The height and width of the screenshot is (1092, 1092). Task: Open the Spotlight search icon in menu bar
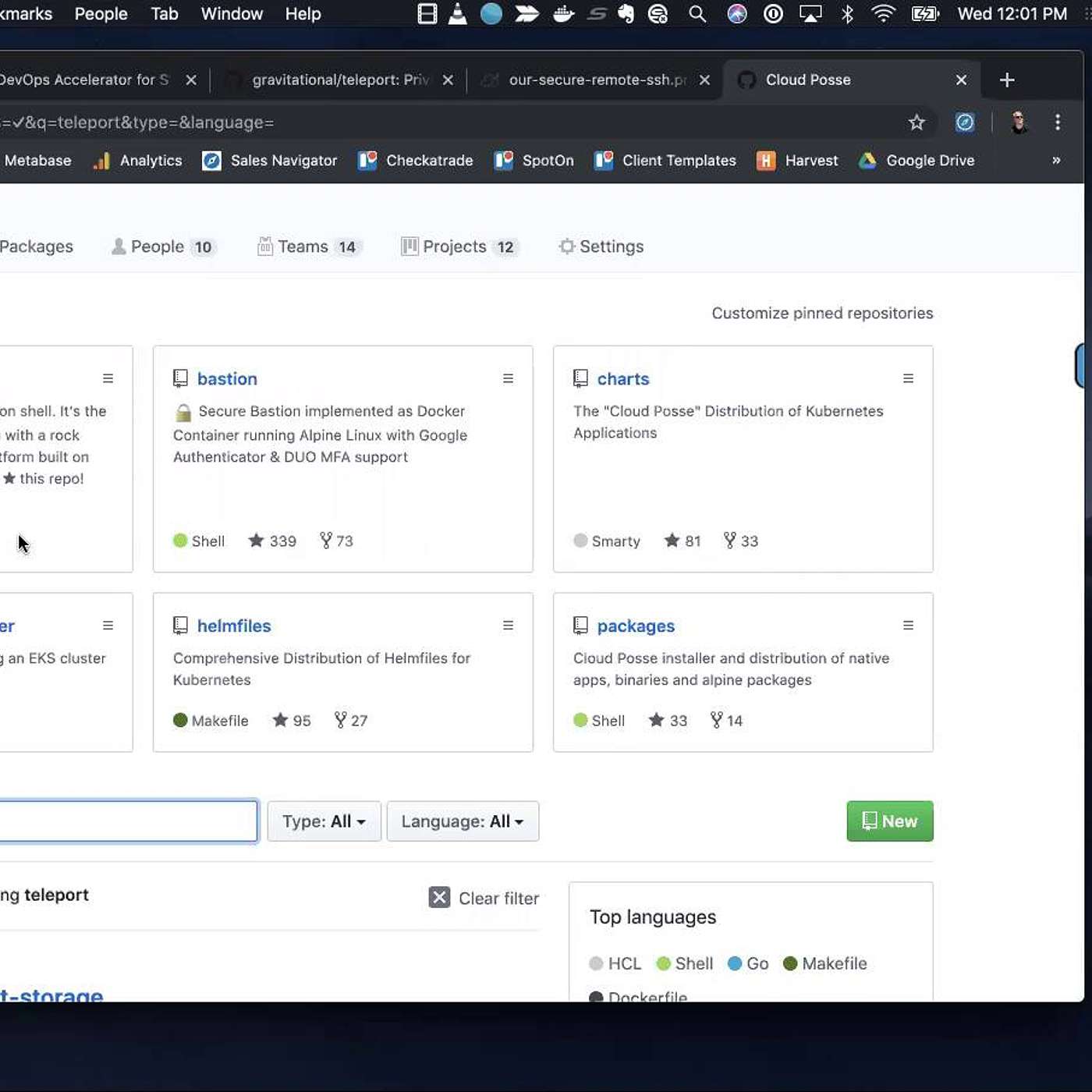(x=697, y=14)
